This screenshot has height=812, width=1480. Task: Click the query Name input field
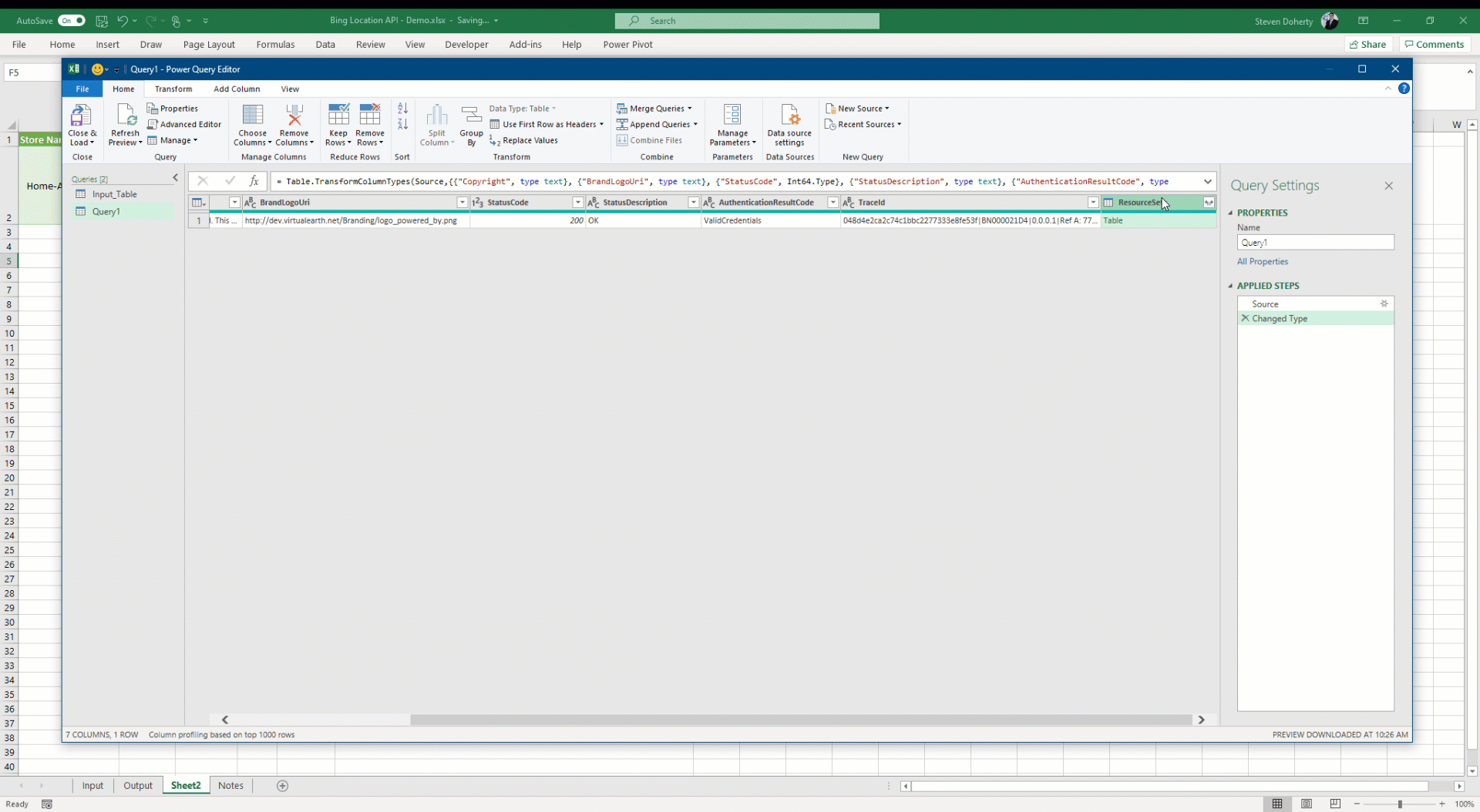1315,243
